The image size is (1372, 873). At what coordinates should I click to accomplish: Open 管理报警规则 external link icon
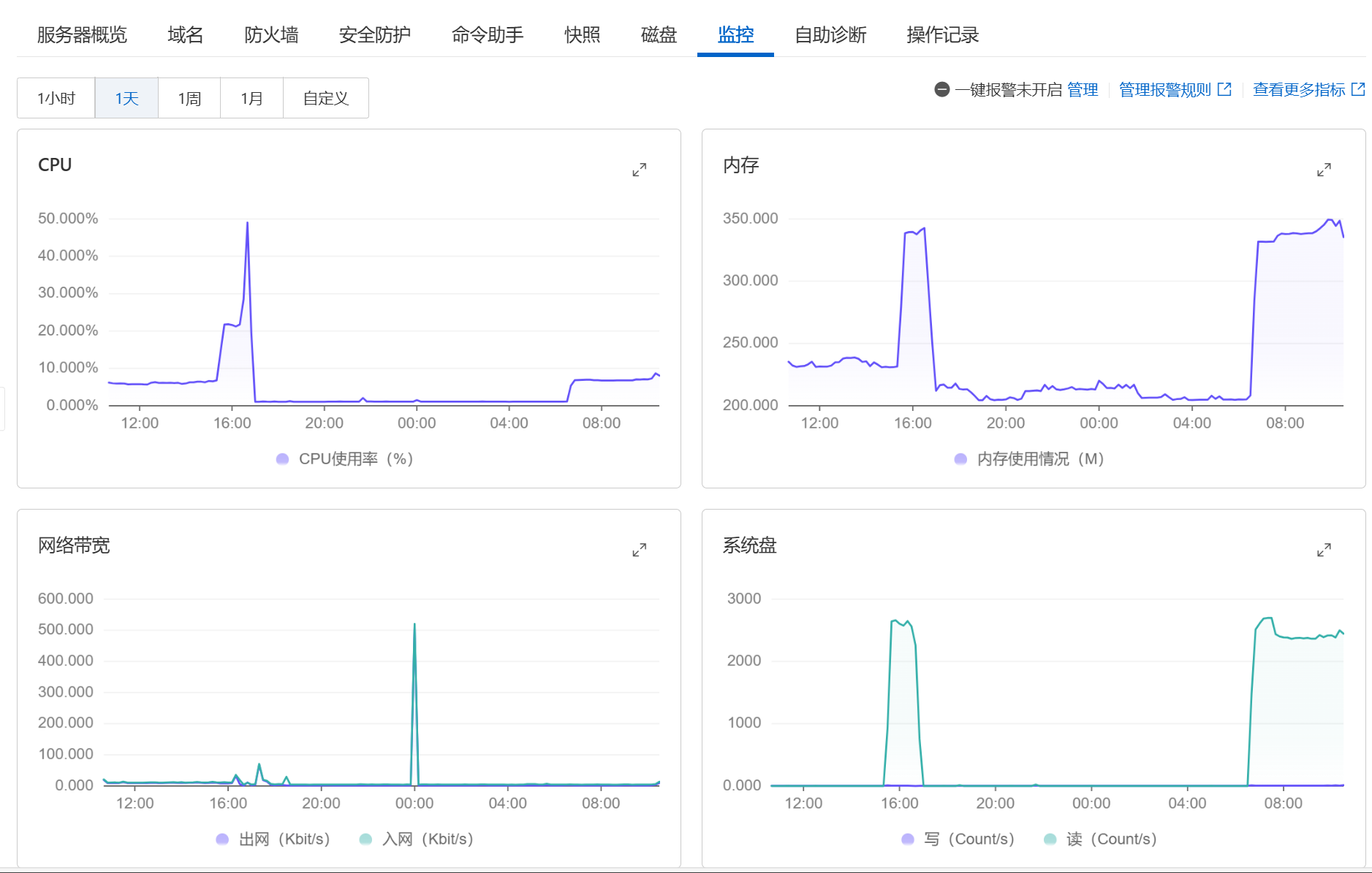pos(1225,89)
